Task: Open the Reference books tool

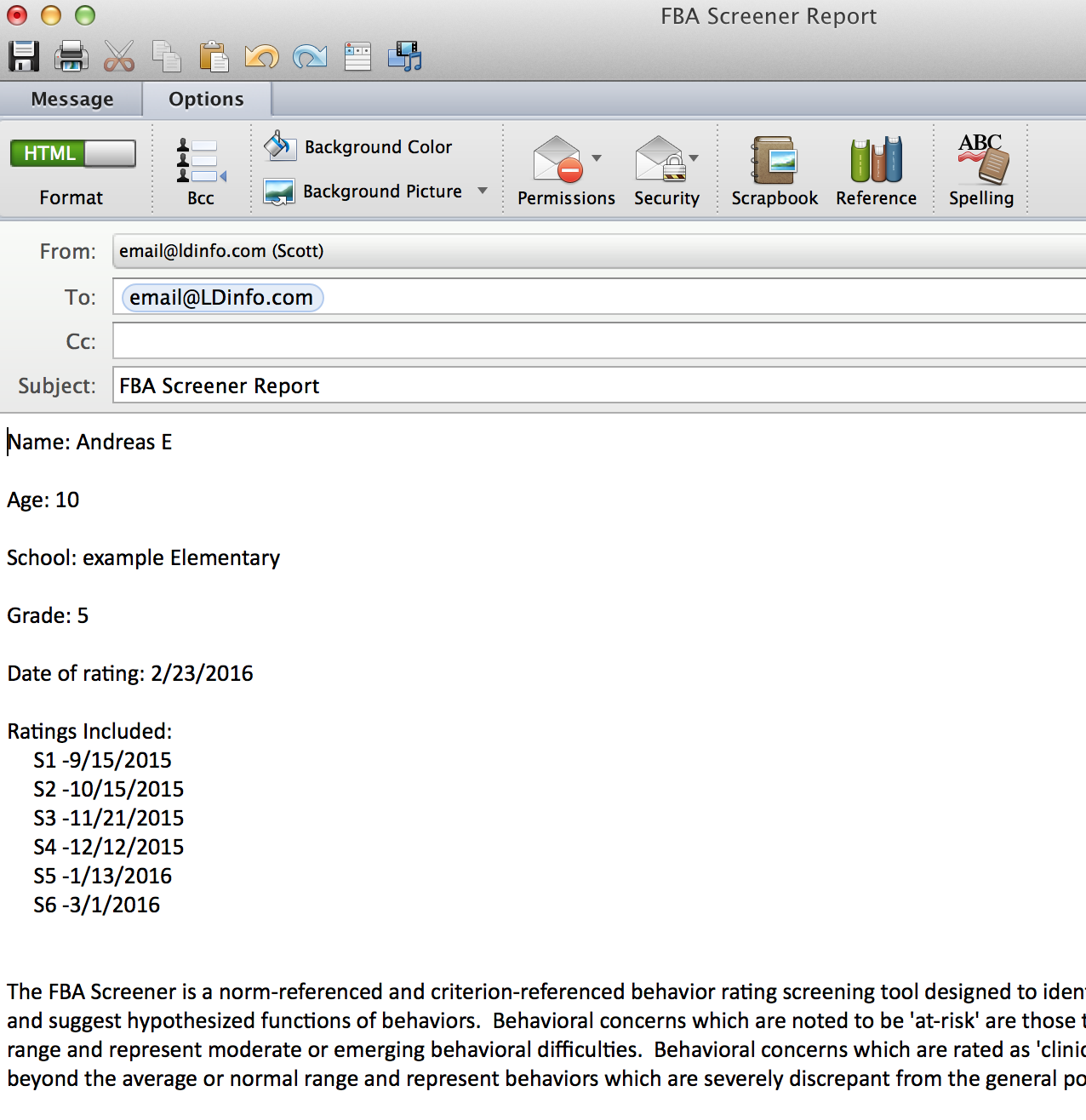Action: pyautogui.click(x=876, y=170)
